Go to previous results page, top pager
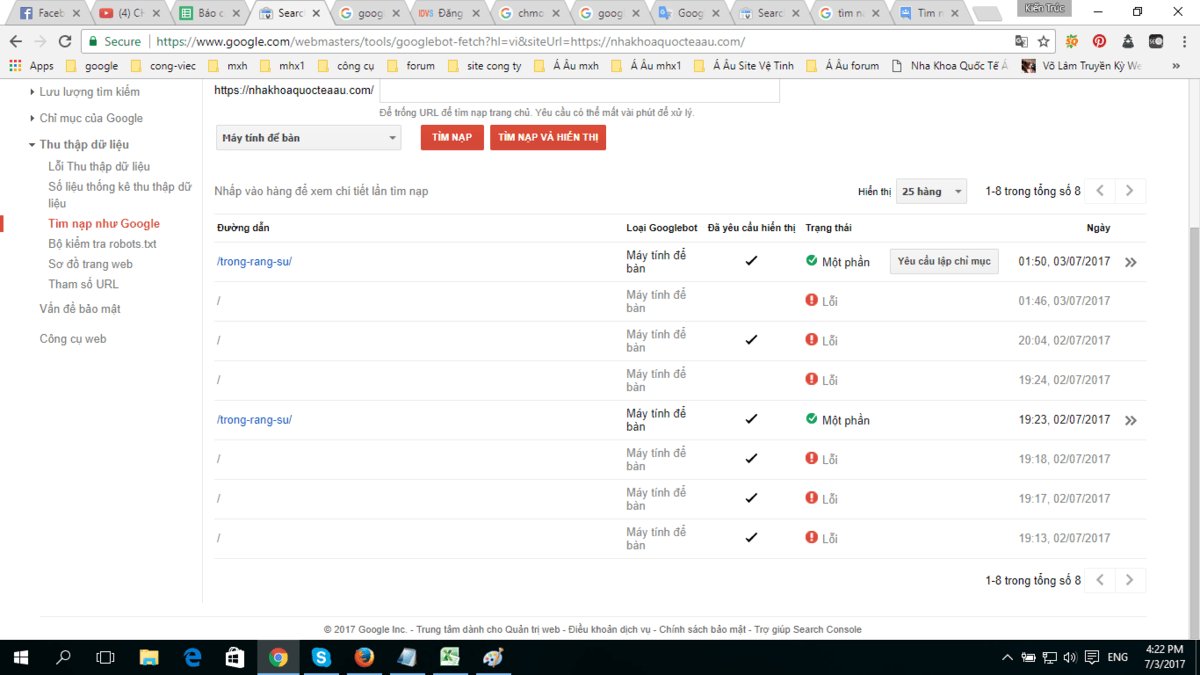Screen dimensions: 1200x675 [x=1100, y=191]
